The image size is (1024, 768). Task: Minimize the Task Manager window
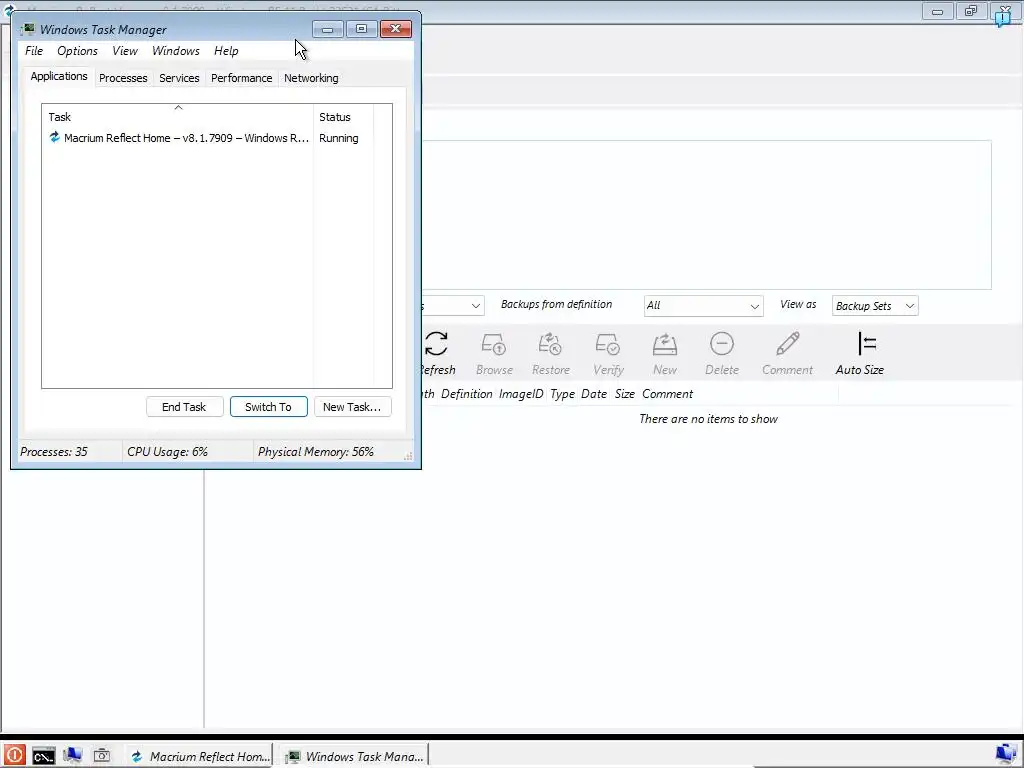327,29
